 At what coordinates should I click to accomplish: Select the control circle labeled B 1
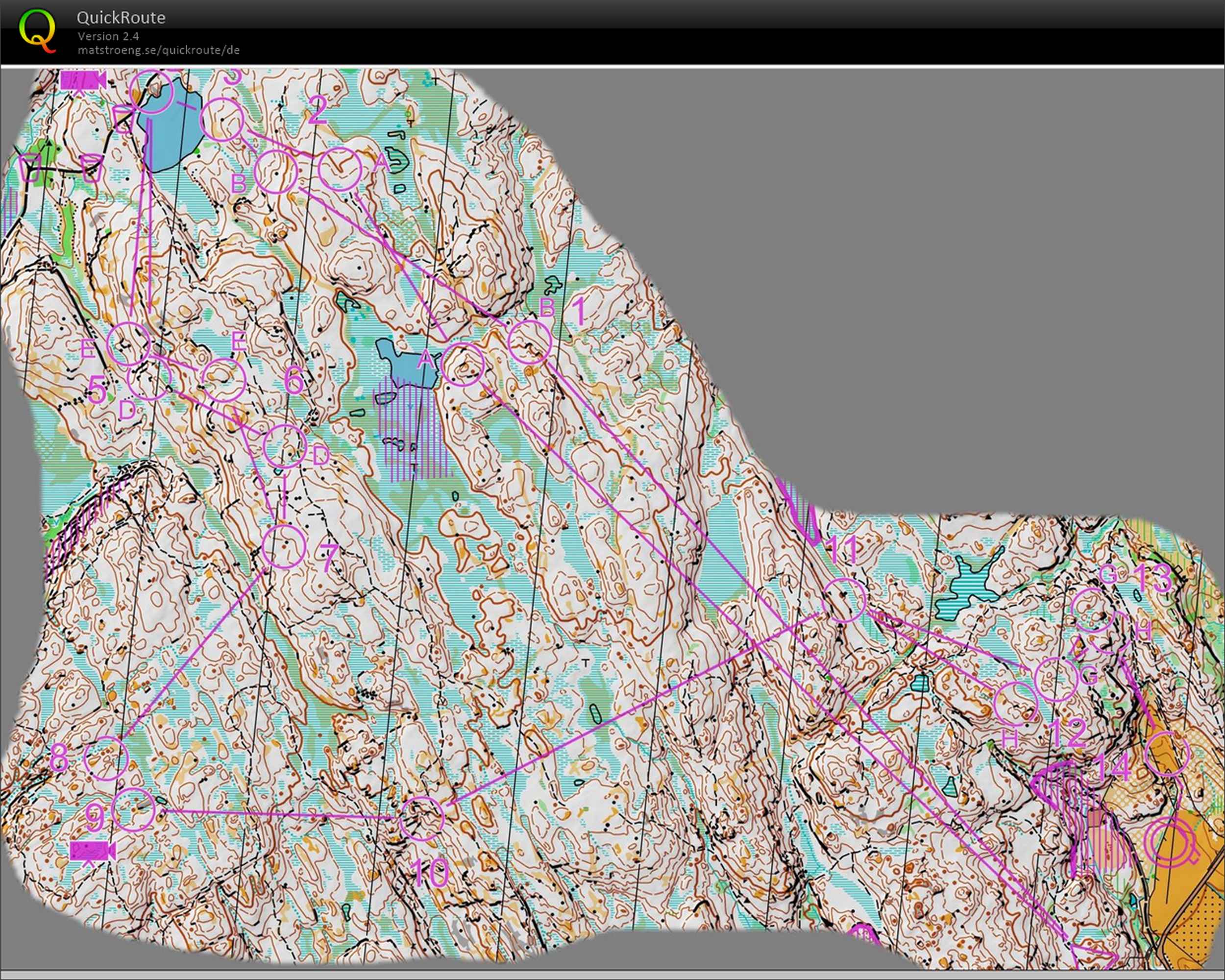click(x=530, y=342)
